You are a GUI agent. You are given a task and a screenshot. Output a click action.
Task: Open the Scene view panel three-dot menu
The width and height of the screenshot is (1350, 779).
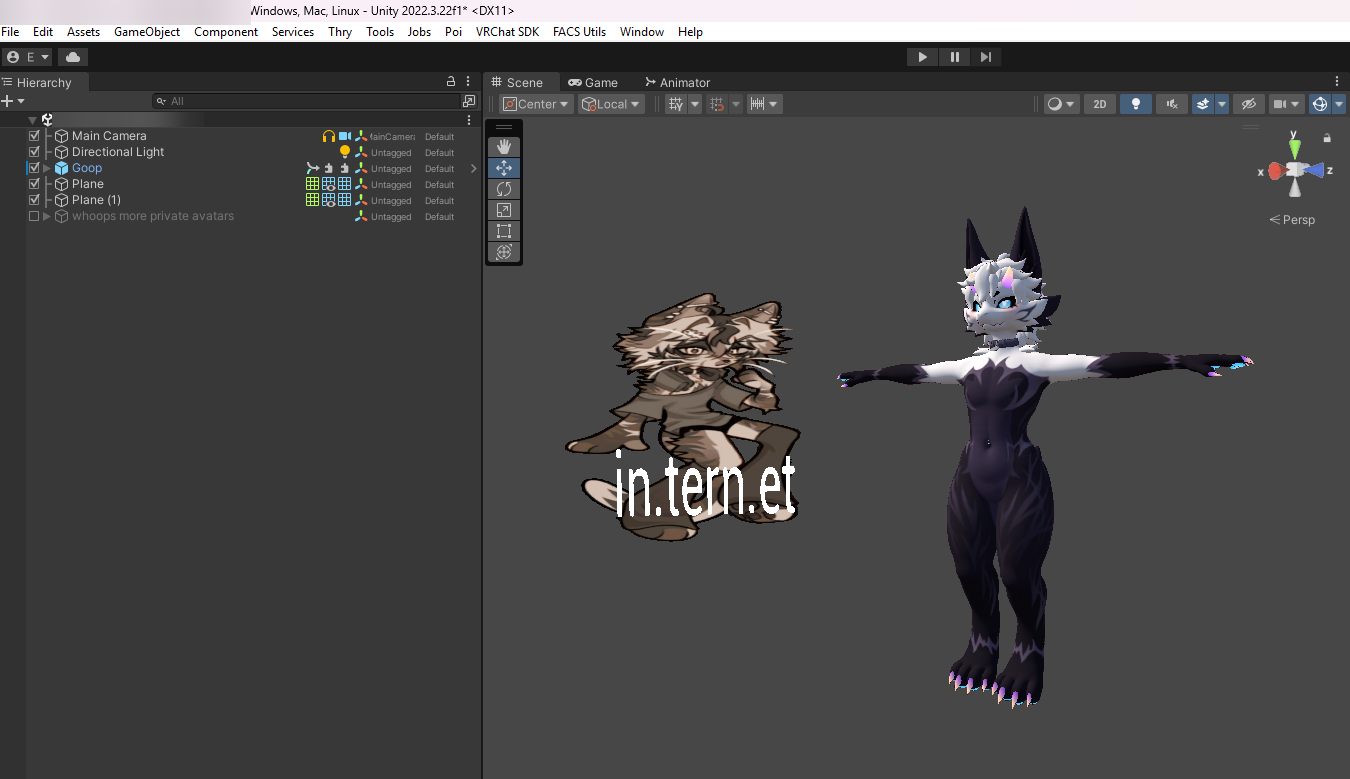1337,81
